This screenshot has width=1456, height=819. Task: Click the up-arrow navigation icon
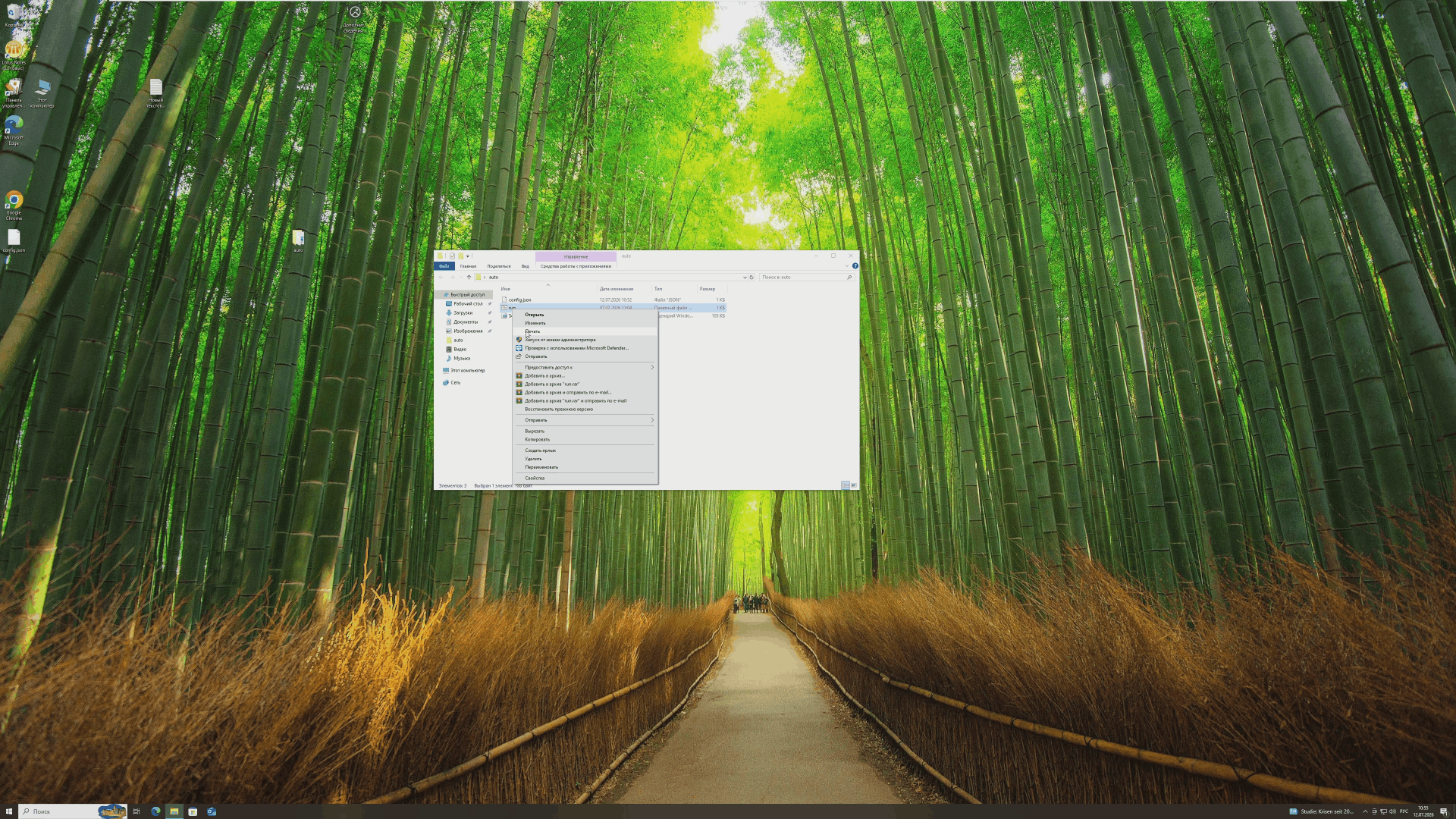(469, 278)
